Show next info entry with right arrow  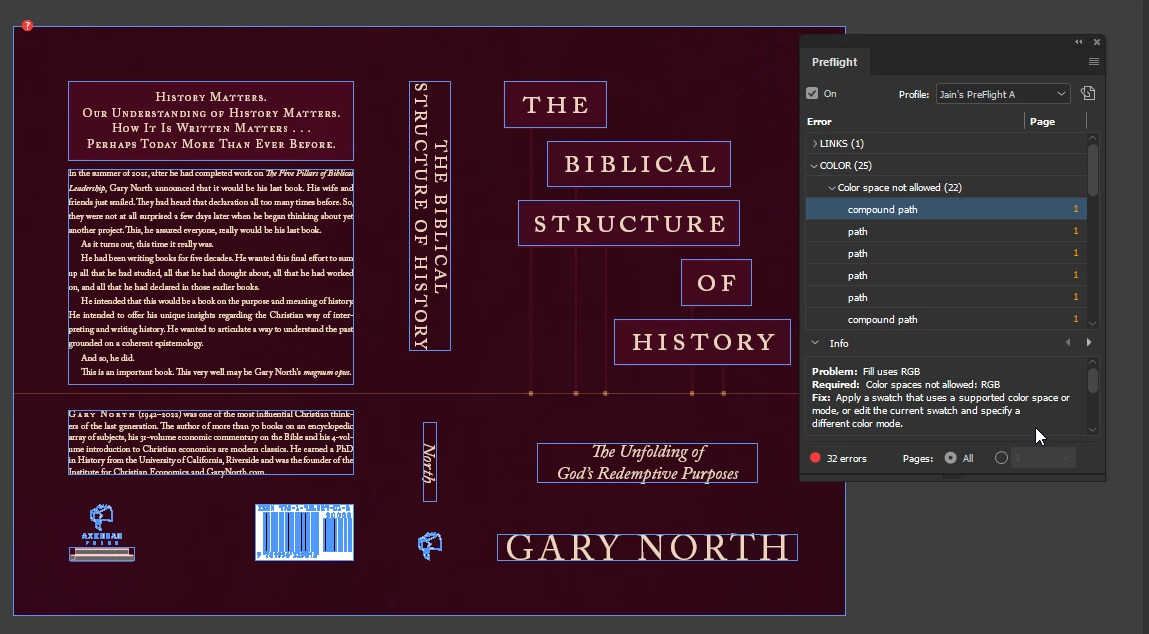tap(1089, 342)
